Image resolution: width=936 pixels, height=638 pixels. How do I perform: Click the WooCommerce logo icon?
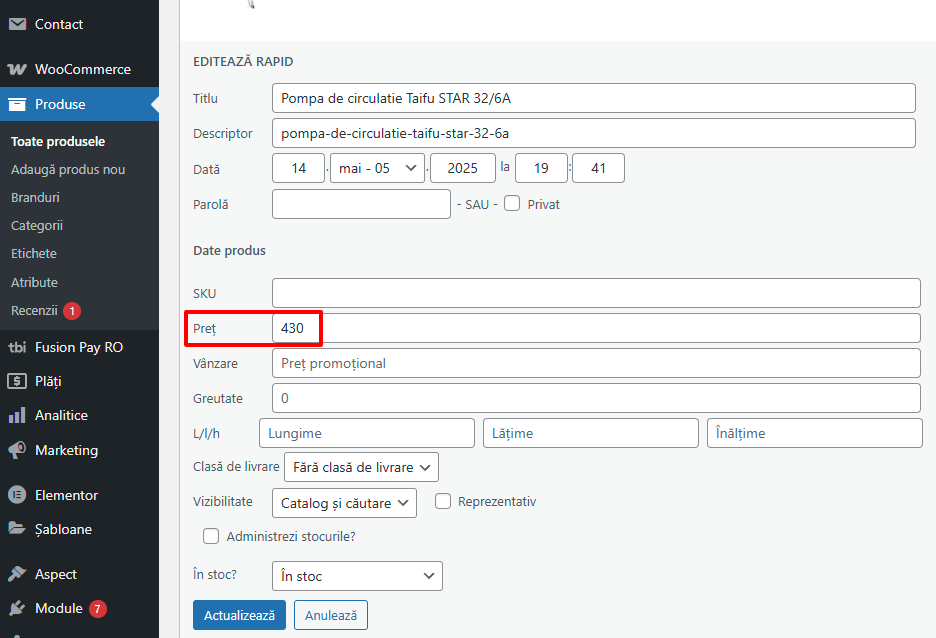pyautogui.click(x=17, y=70)
